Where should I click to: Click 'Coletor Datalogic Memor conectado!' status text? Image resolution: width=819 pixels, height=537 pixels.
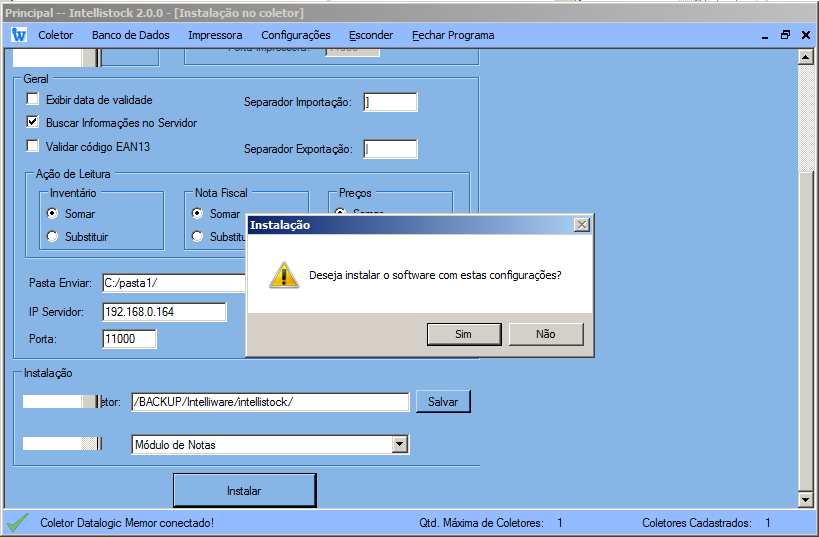127,523
